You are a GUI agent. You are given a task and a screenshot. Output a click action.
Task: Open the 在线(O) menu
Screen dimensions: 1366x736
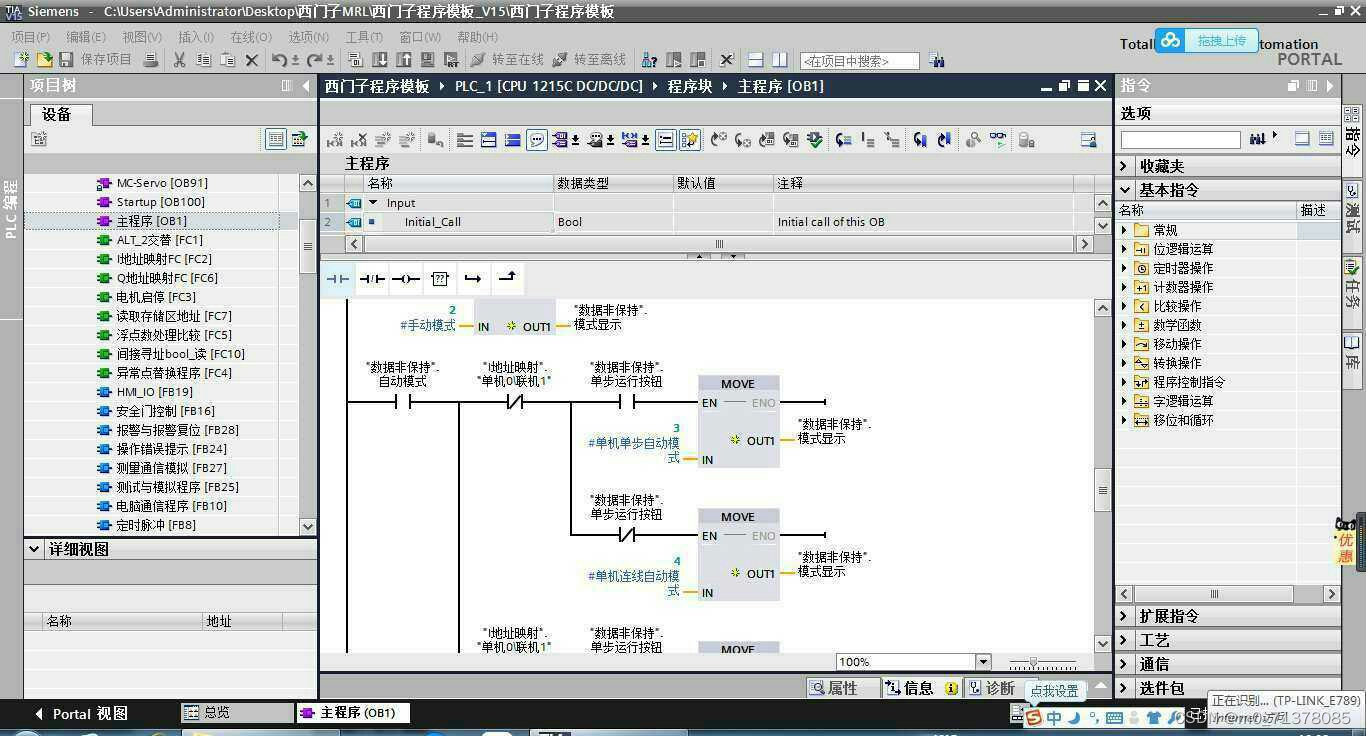[x=251, y=36]
